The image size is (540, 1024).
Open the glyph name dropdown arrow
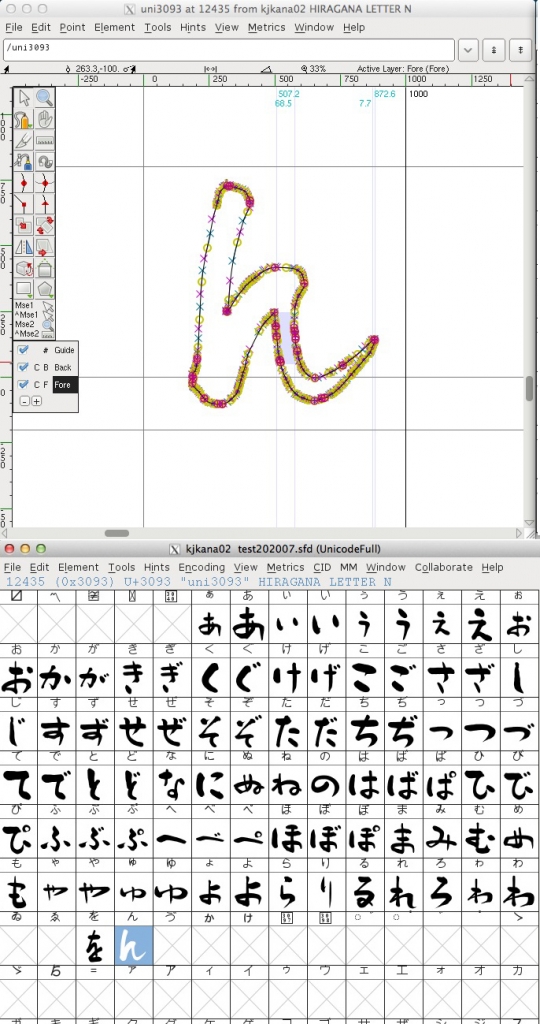pos(468,50)
